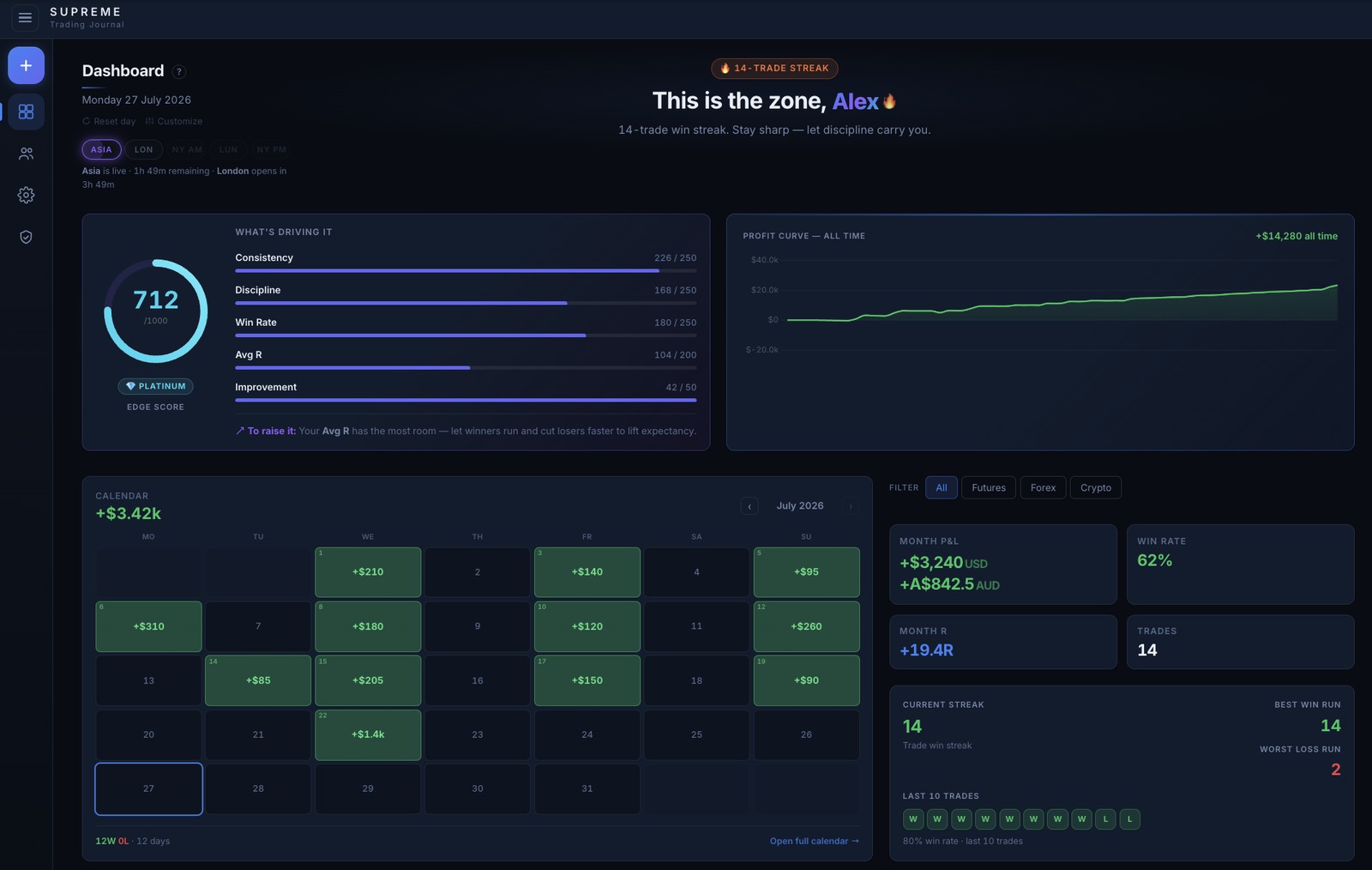The width and height of the screenshot is (1372, 870).
Task: Click the Platinum diamond badge
Action: pyautogui.click(x=155, y=386)
